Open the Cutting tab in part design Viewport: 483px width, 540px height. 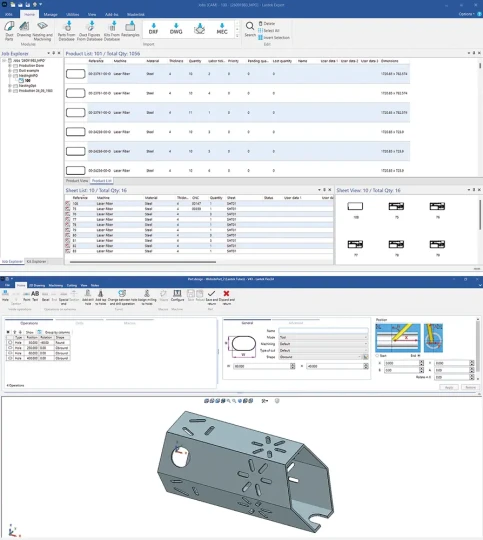(x=72, y=285)
